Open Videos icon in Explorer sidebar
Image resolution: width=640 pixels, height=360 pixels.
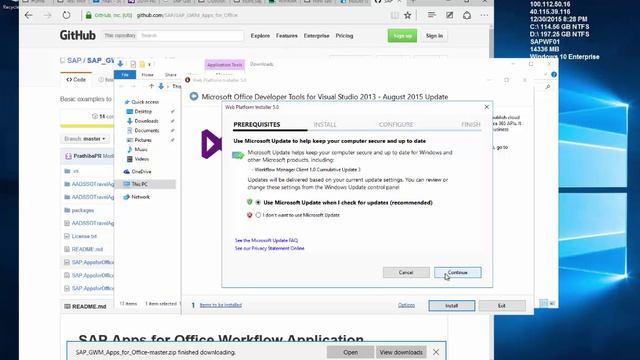click(x=129, y=159)
